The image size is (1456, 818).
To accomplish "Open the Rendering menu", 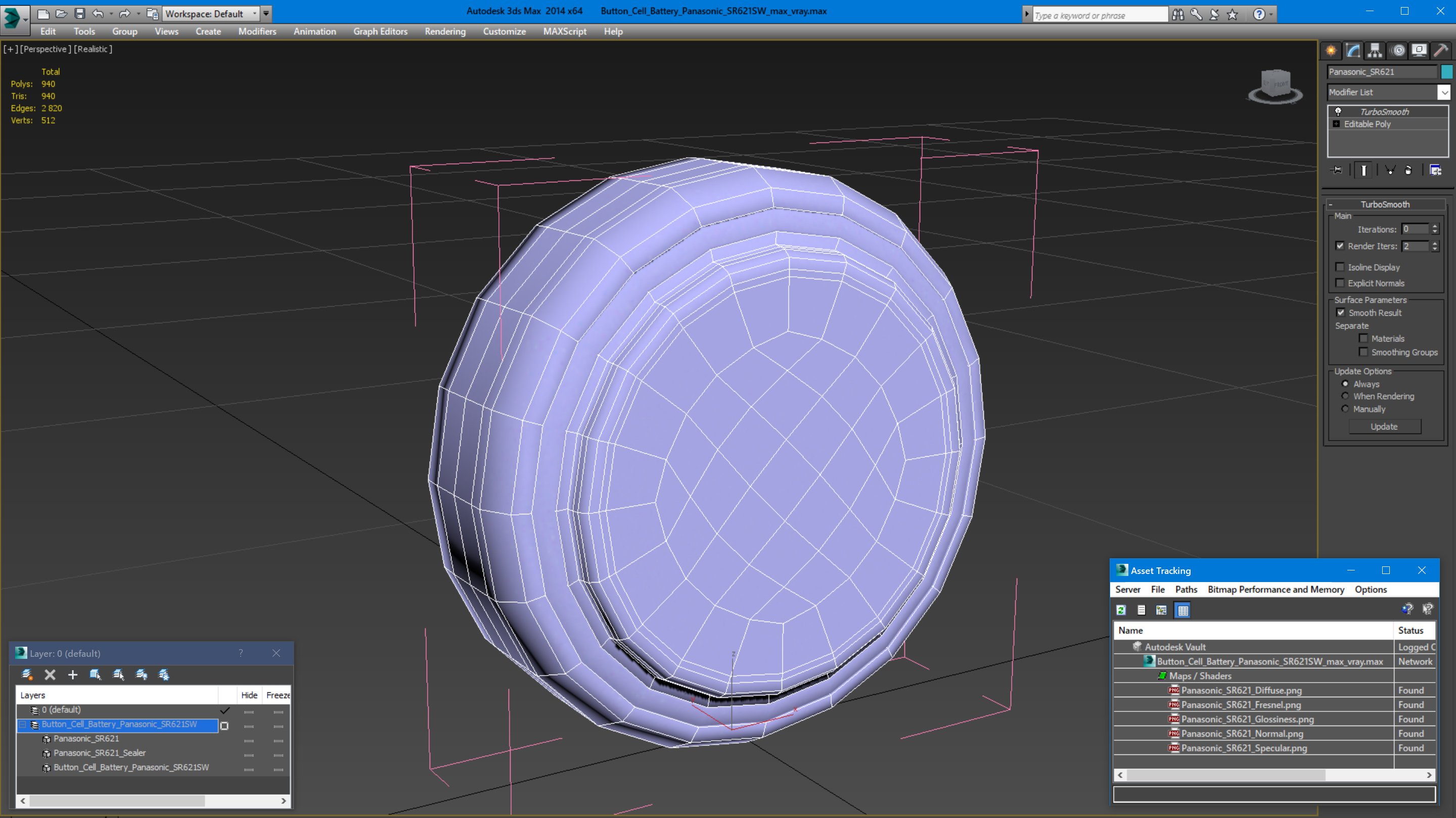I will pos(445,32).
